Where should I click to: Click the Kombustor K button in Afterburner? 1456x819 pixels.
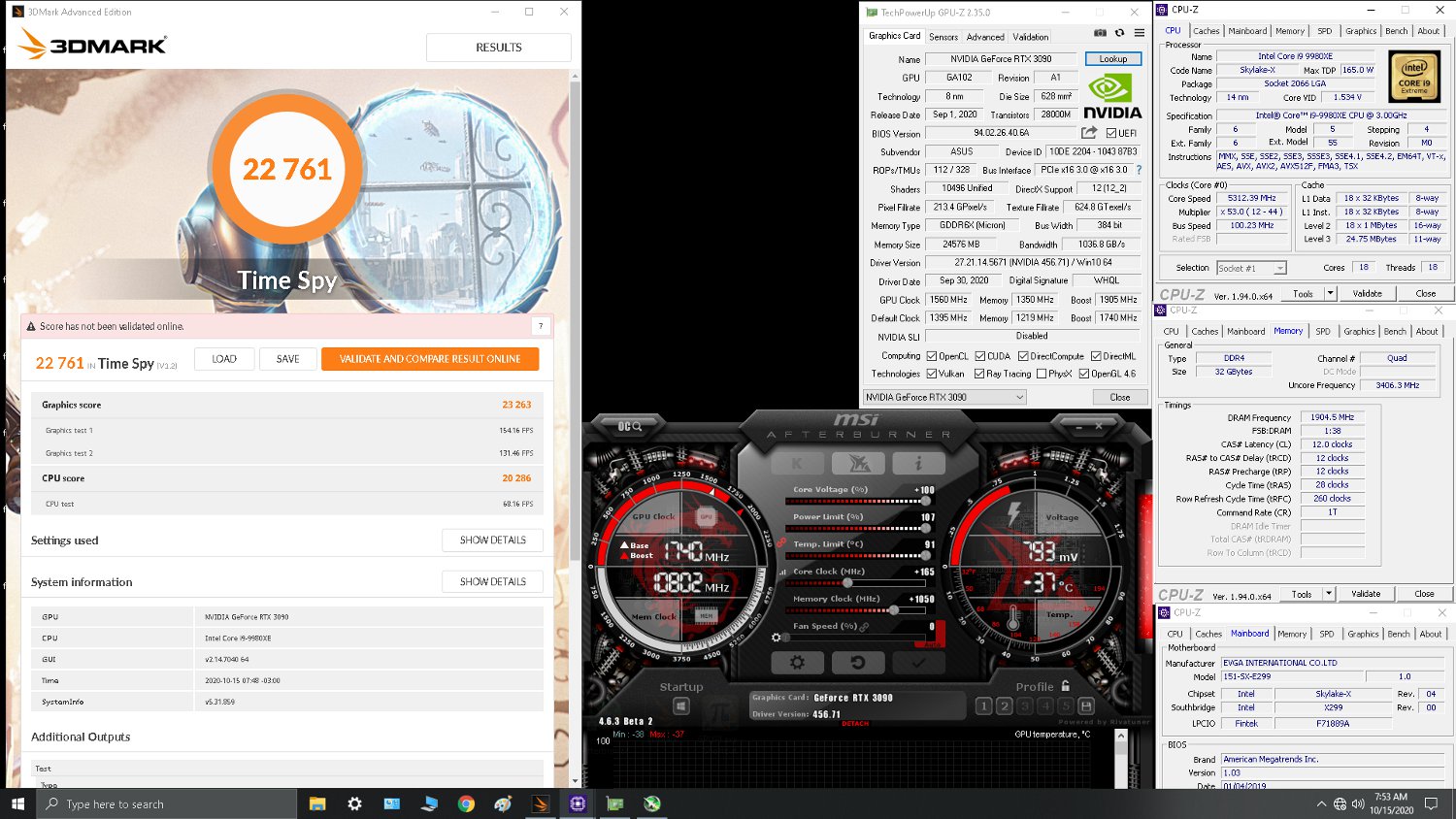tap(797, 464)
